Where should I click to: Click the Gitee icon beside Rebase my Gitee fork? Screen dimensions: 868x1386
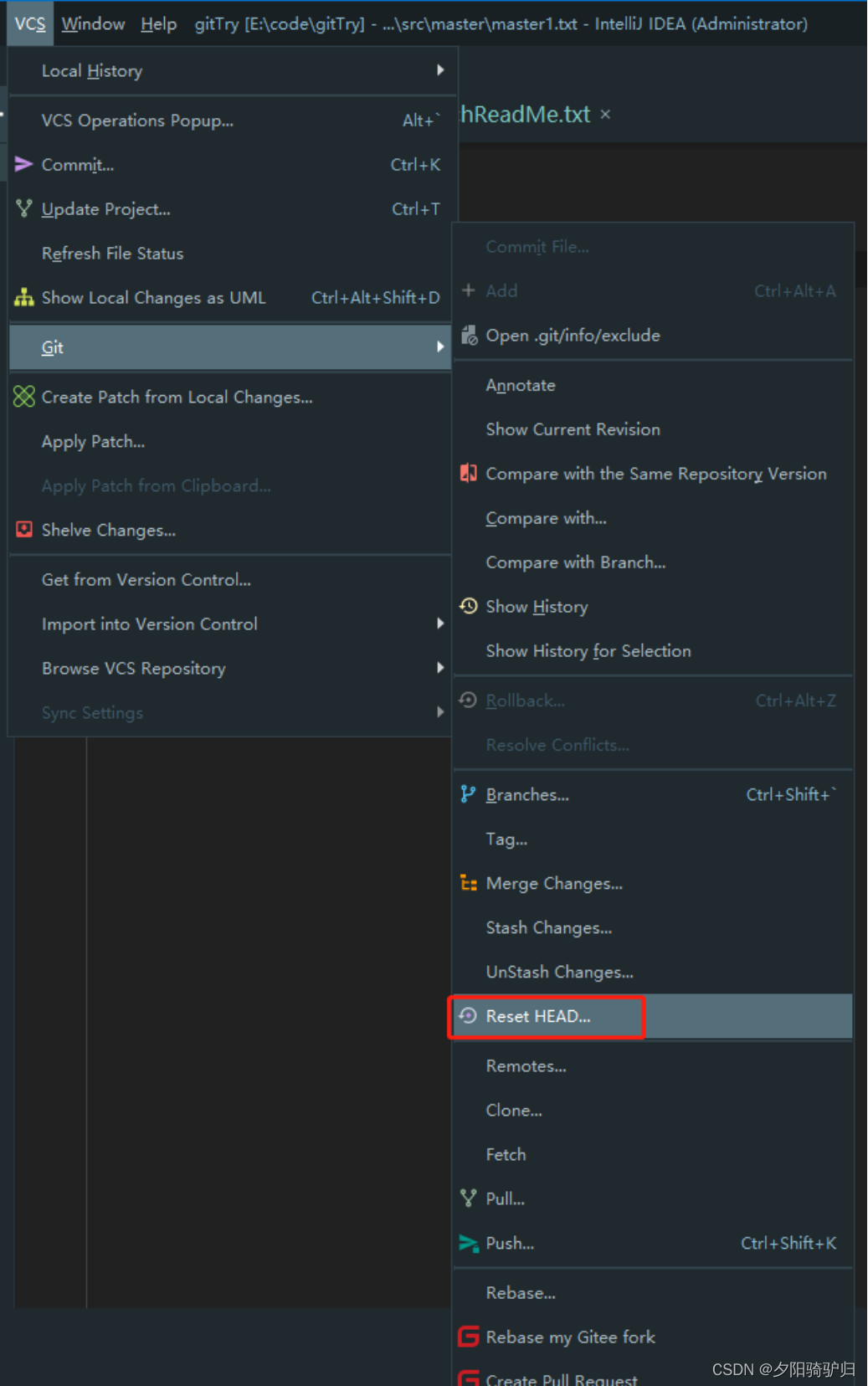[x=469, y=1337]
